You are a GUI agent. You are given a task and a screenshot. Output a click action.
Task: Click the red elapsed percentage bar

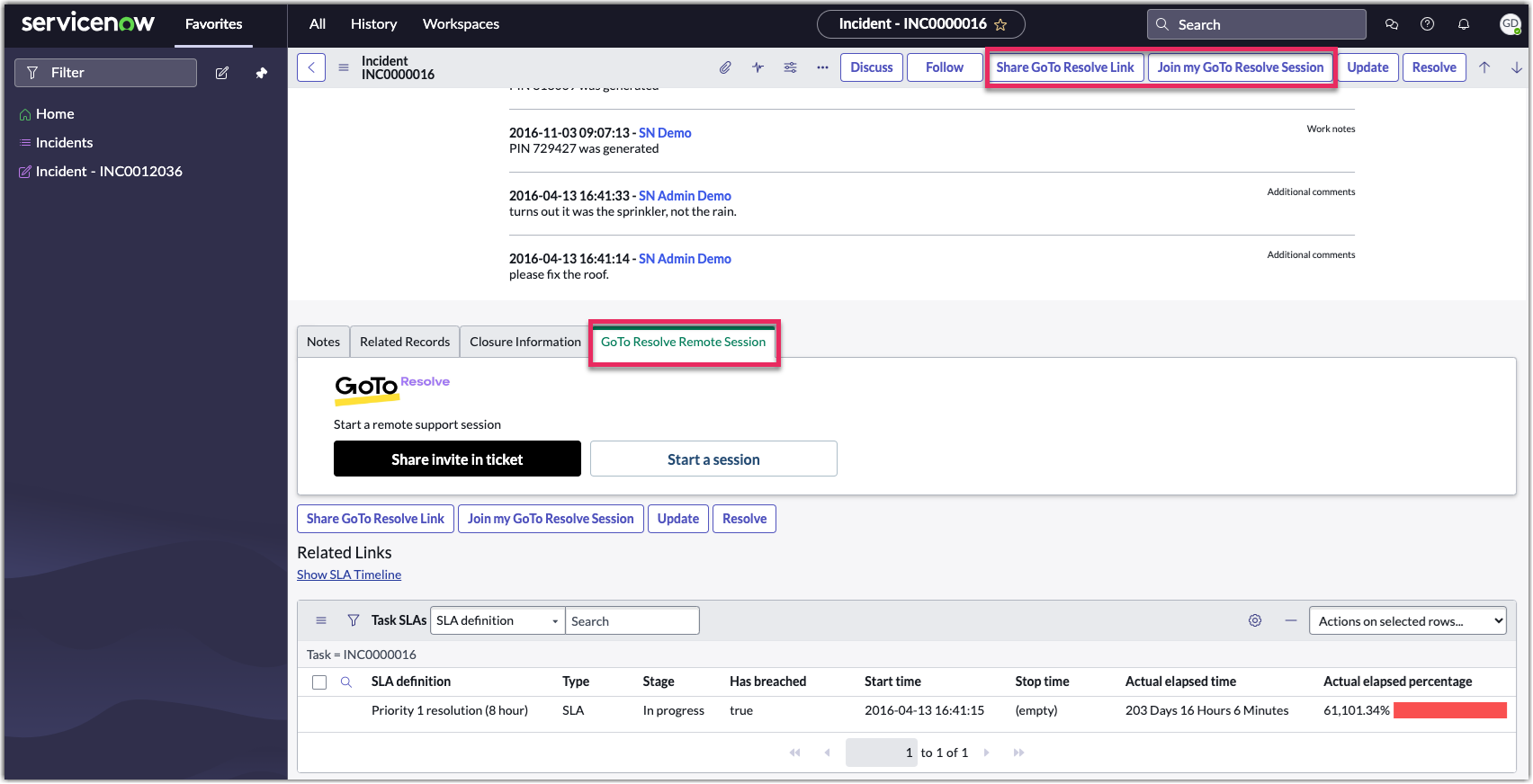pyautogui.click(x=1450, y=710)
